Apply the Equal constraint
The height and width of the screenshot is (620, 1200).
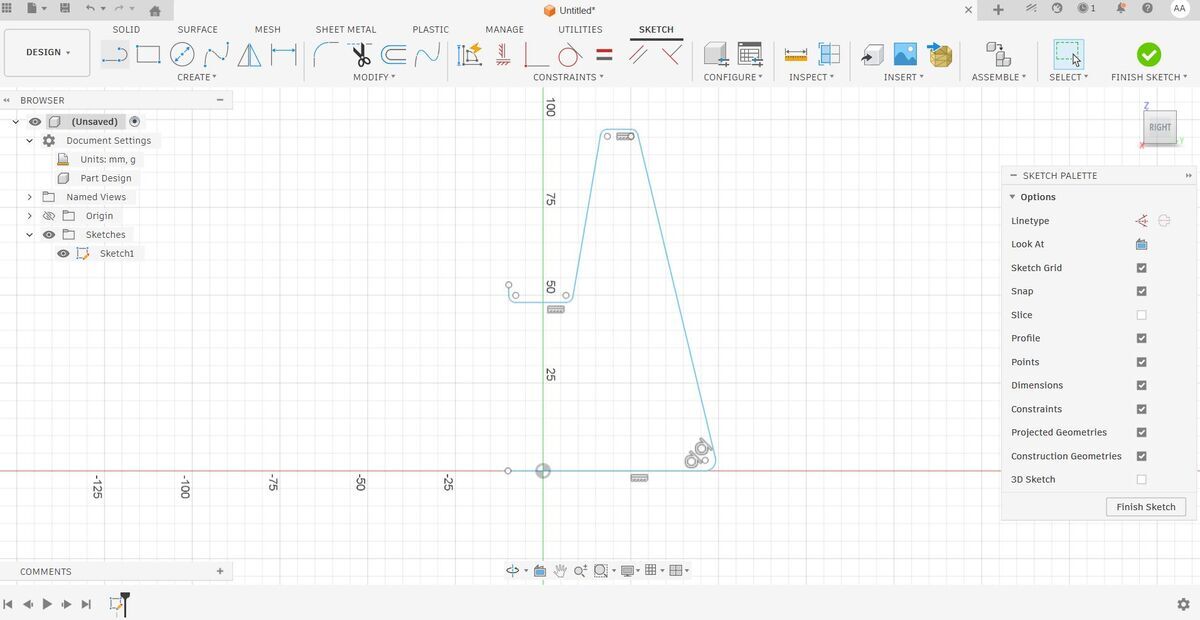point(604,54)
